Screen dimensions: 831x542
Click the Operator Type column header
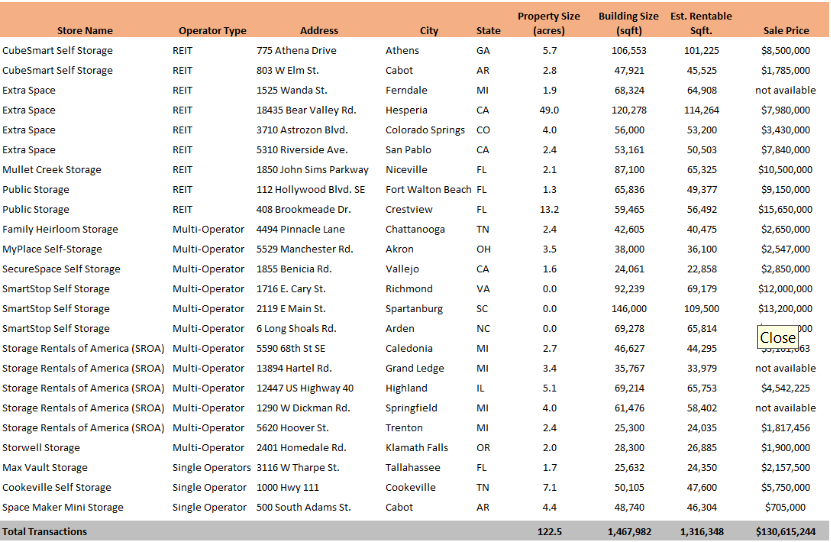coord(212,31)
